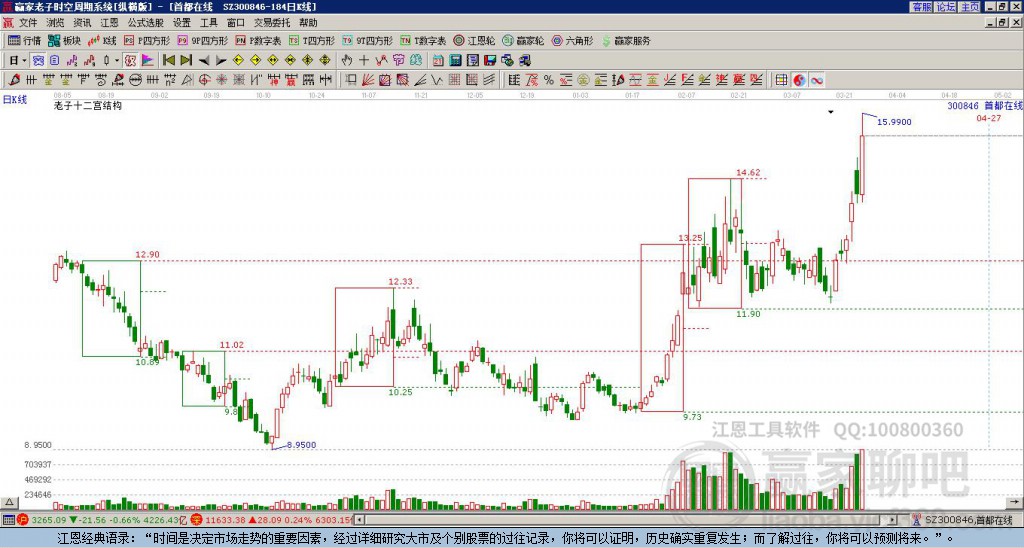
Task: Click the infinity symbol icon in toolbar
Action: click(817, 80)
